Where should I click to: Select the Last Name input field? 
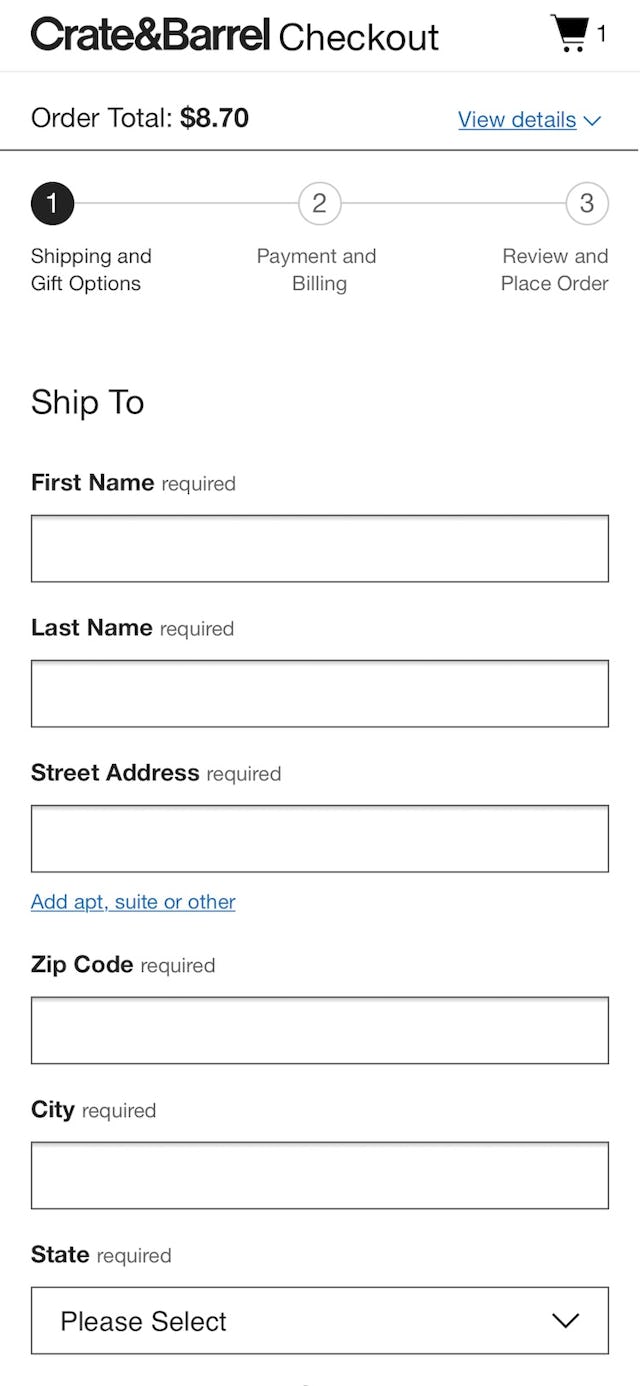click(x=320, y=693)
